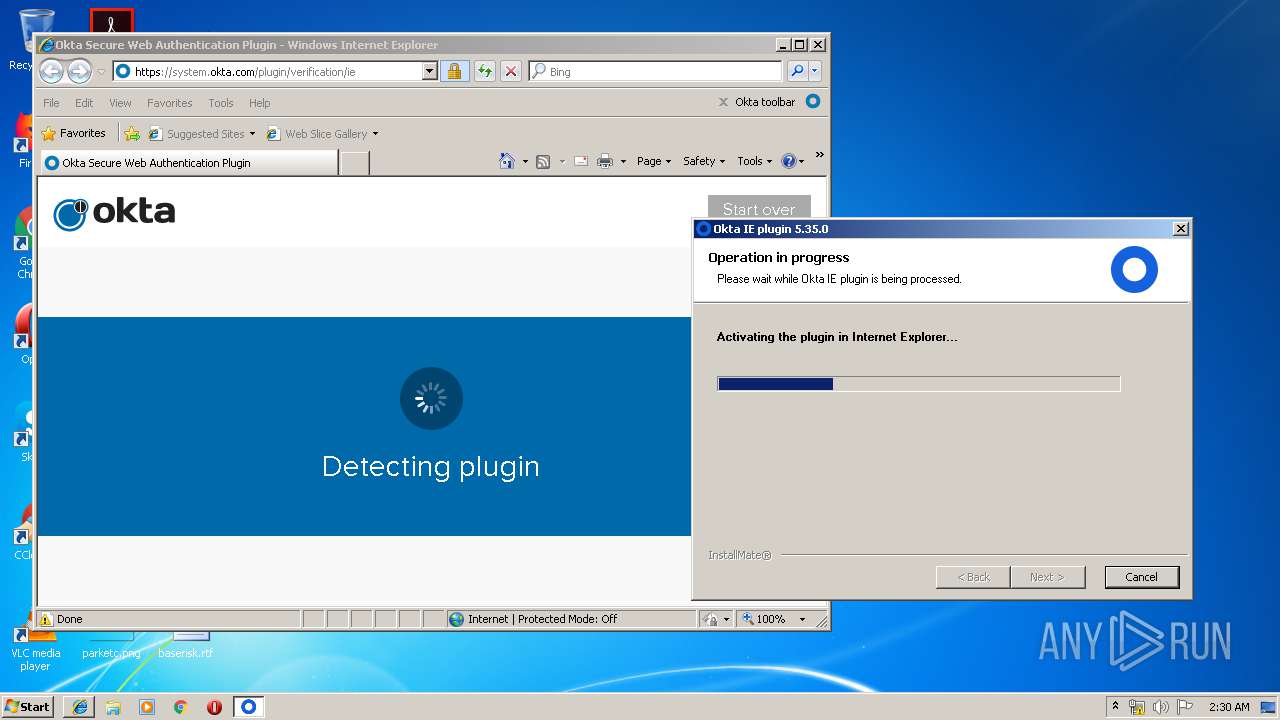Click the volume speaker tray icon

tap(1161, 707)
